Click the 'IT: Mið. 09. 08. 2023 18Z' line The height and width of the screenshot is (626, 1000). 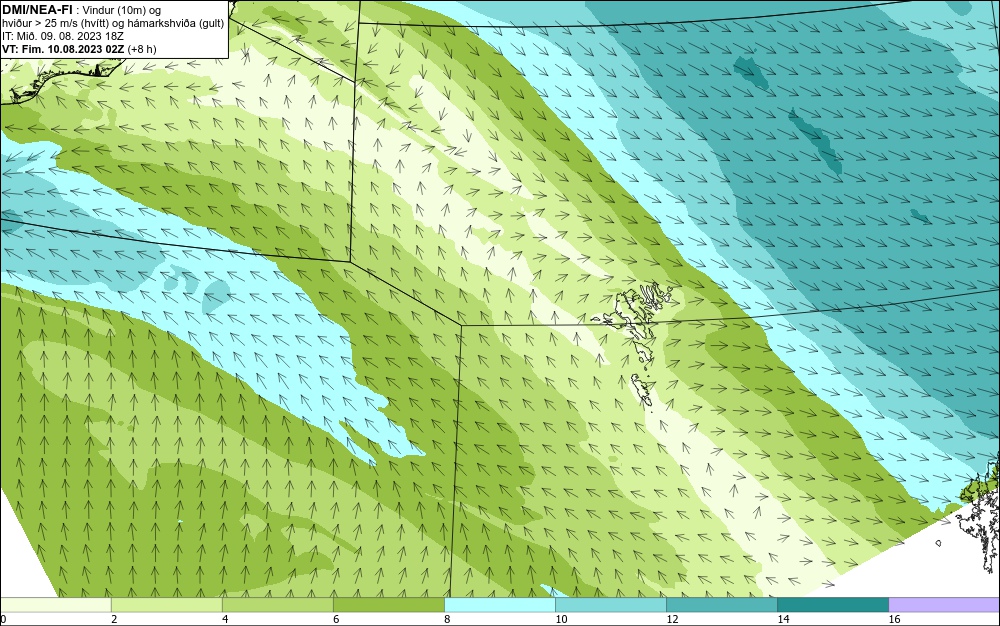(63, 36)
